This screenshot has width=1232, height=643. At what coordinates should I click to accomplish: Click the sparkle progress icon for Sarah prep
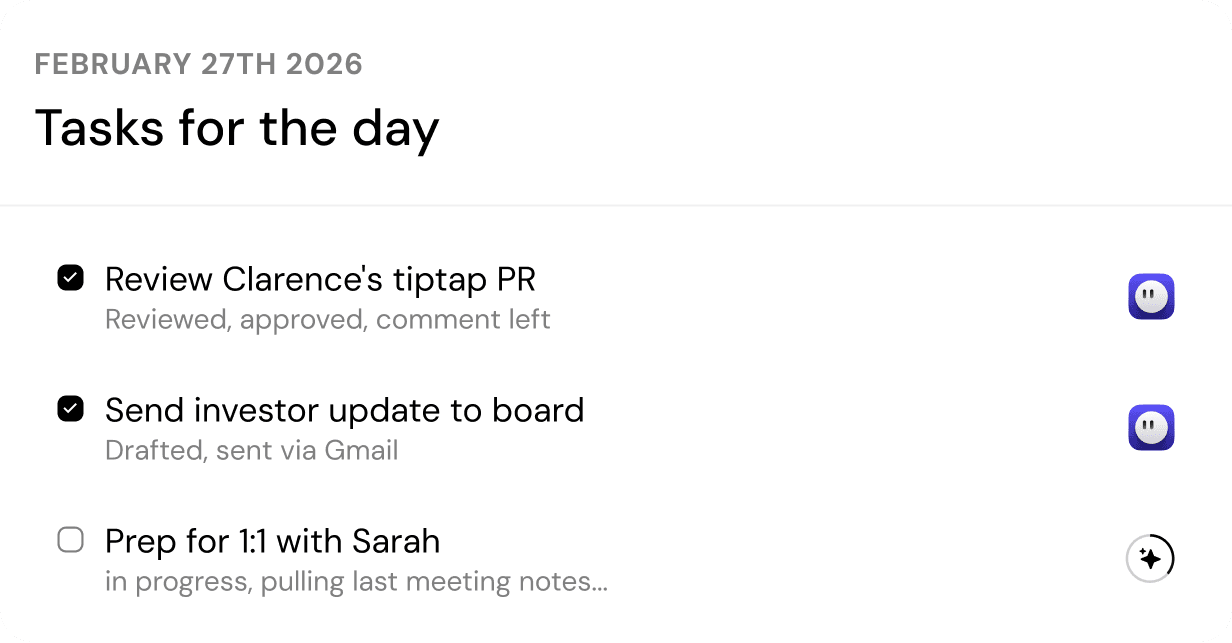1150,558
